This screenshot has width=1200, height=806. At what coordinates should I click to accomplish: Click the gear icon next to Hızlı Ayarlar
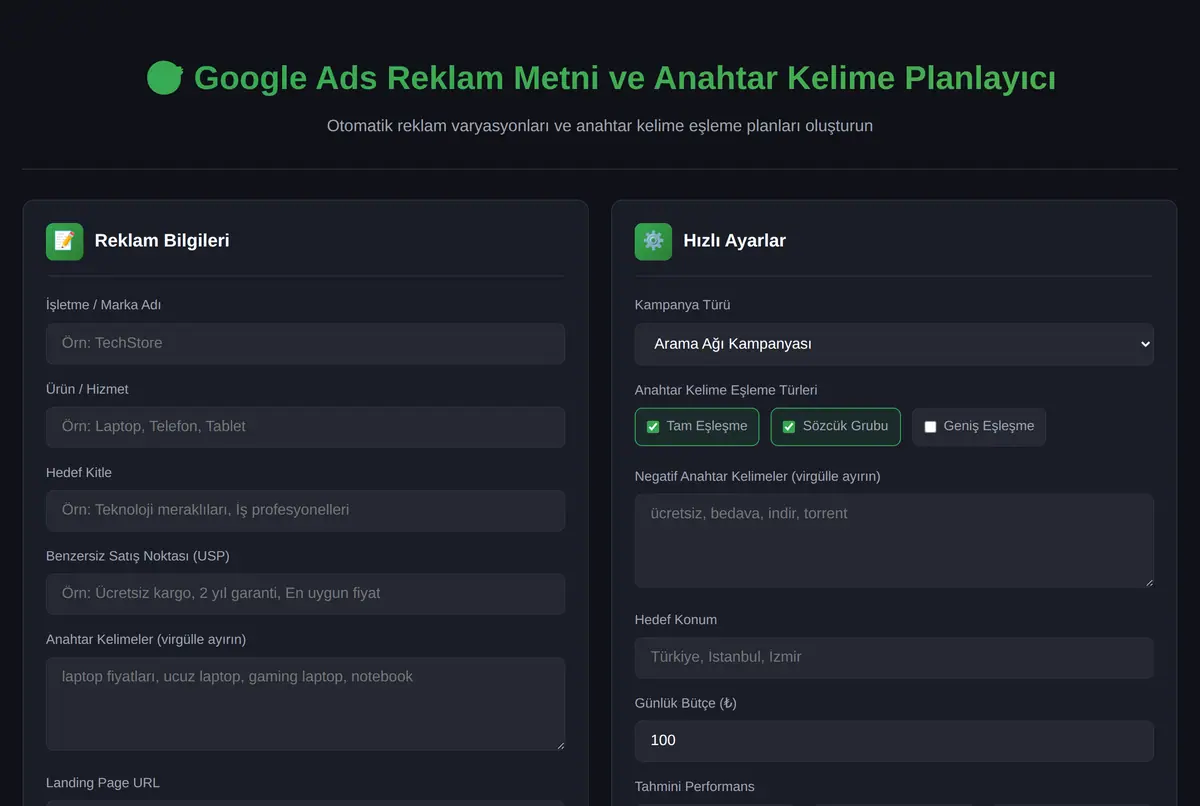653,241
